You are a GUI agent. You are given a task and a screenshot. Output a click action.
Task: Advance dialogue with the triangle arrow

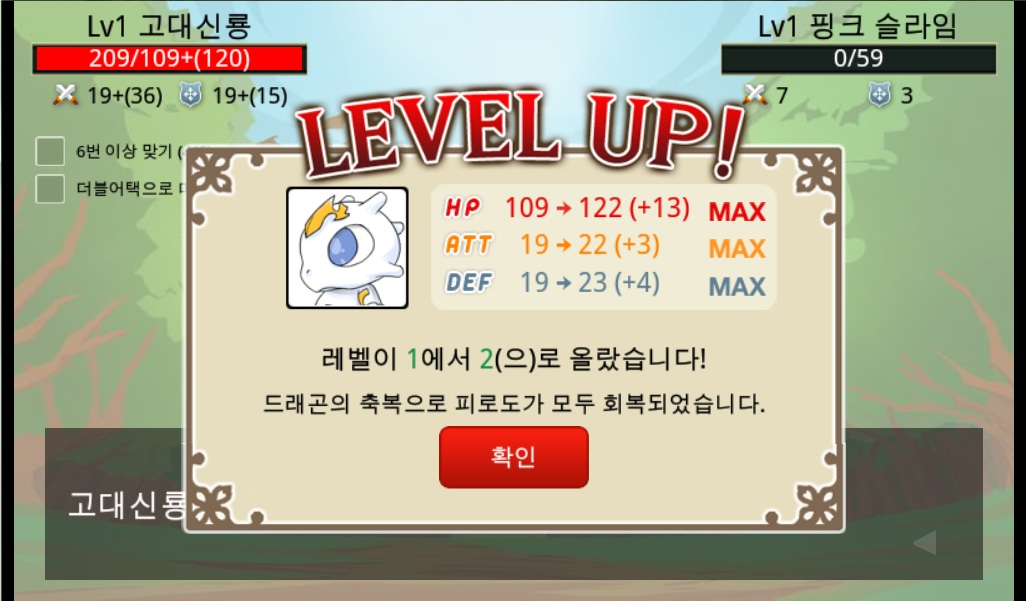(x=925, y=543)
